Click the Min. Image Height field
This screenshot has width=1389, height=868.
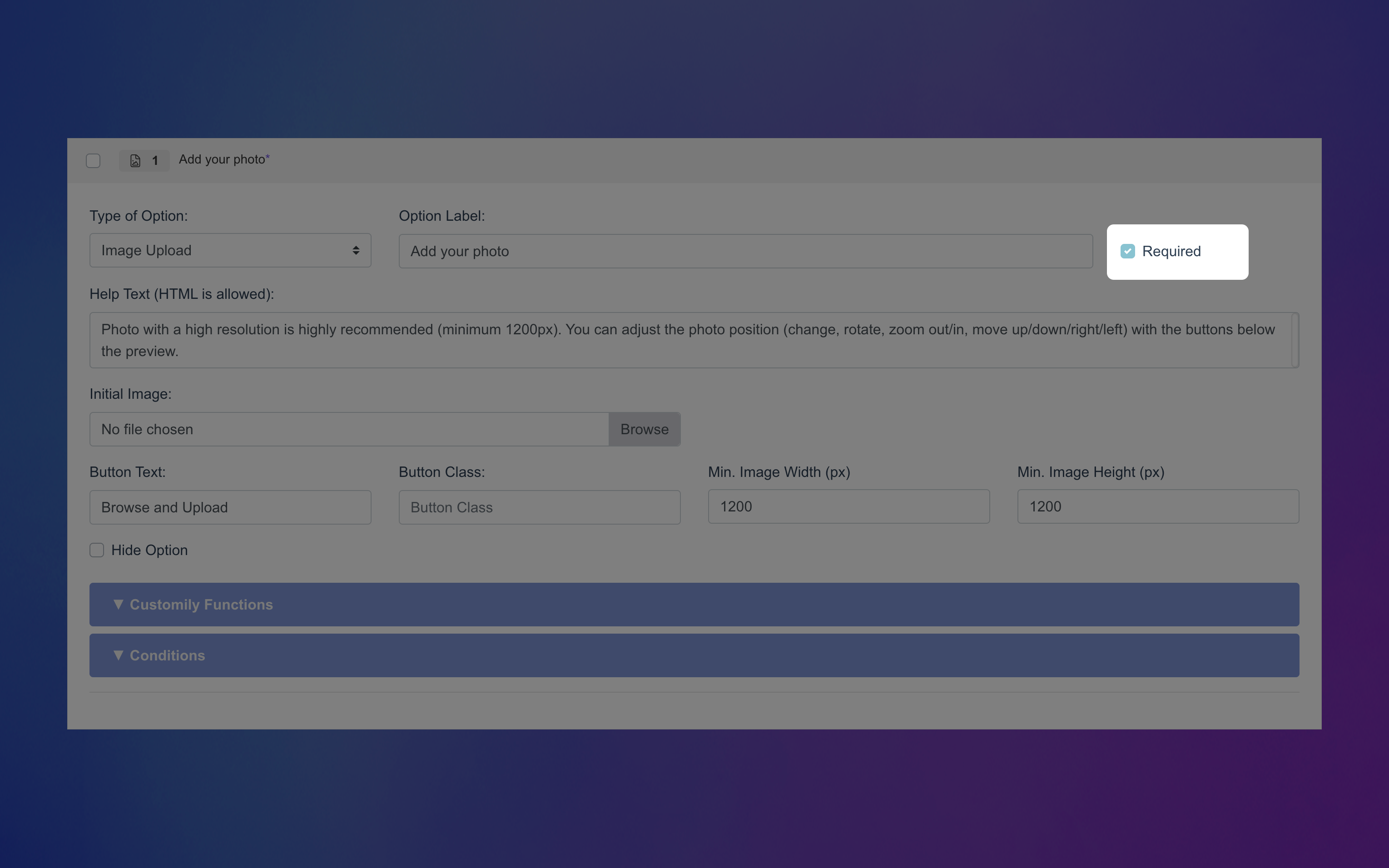1157,506
